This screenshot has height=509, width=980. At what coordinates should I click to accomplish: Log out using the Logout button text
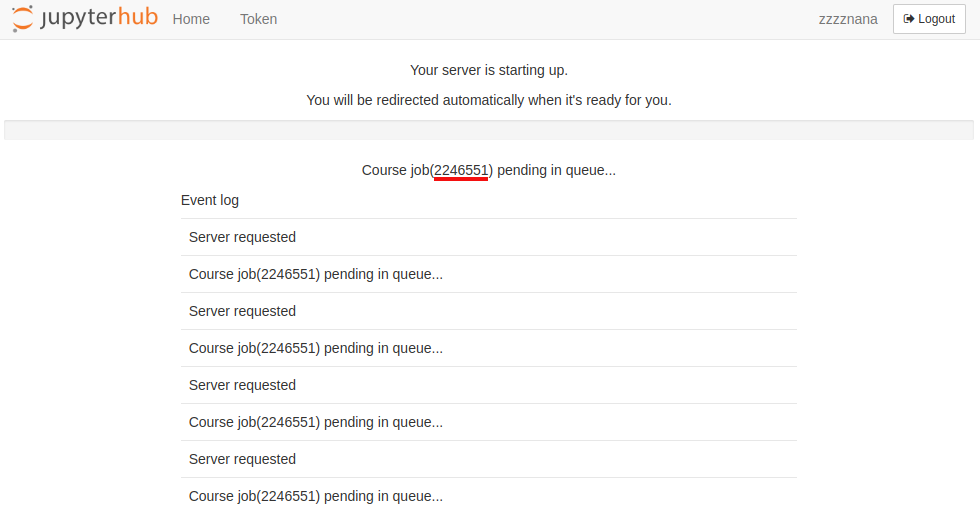click(x=936, y=19)
